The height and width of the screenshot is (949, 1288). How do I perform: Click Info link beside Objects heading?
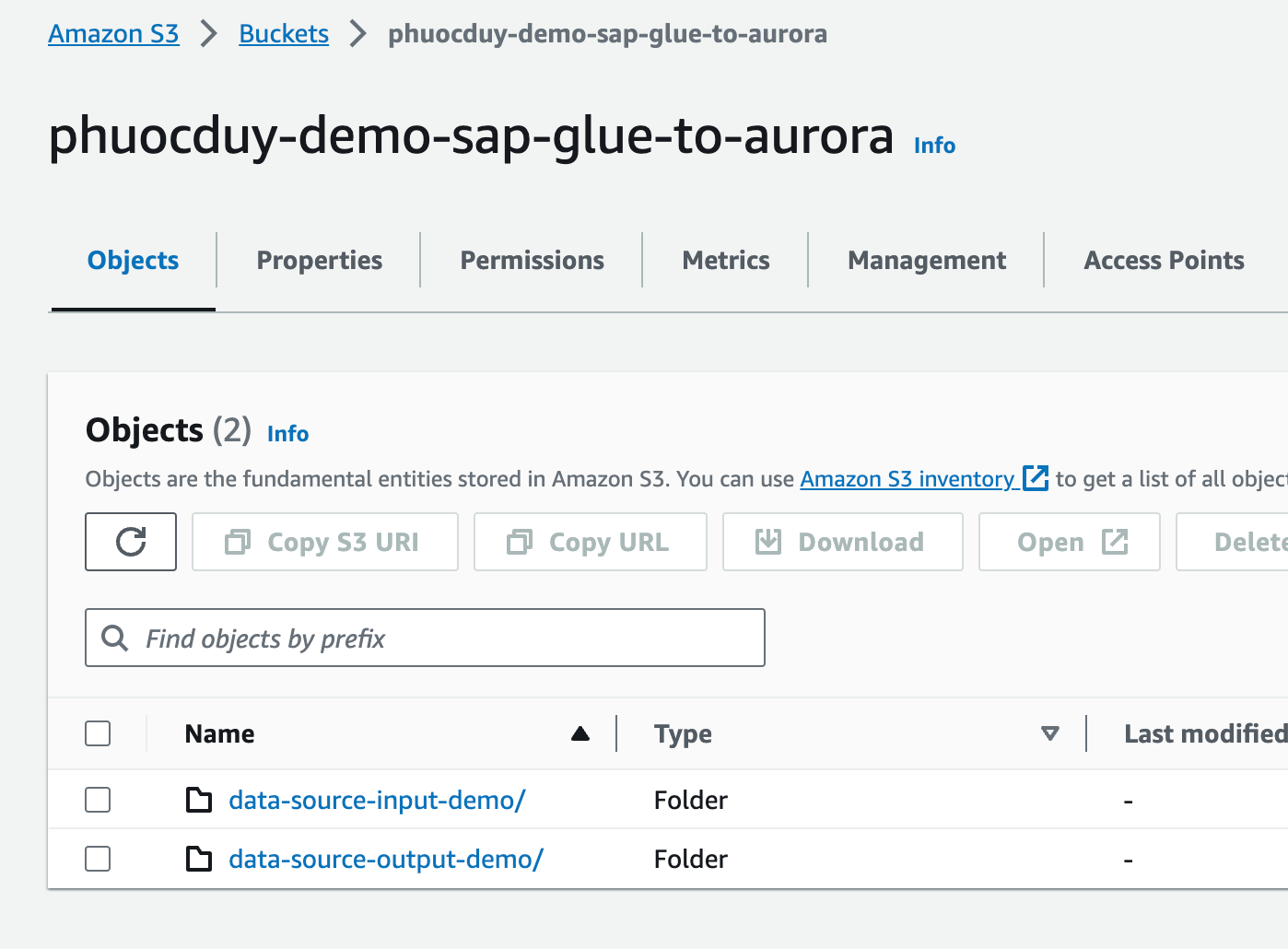(x=287, y=434)
